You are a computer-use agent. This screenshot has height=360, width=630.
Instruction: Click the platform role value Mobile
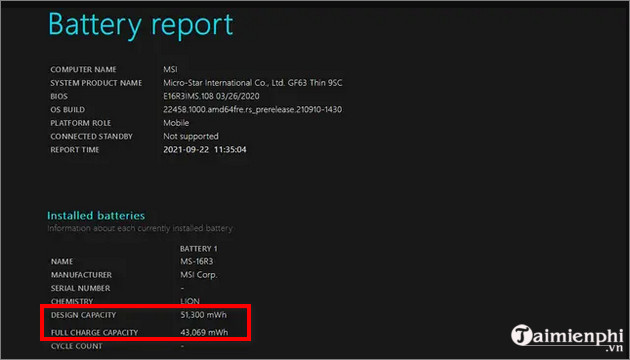tap(176, 123)
